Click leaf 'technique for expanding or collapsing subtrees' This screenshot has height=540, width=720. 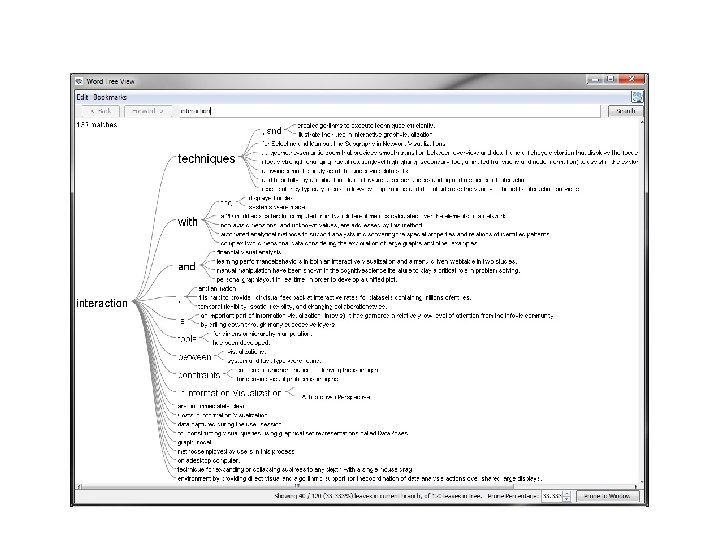(x=295, y=469)
